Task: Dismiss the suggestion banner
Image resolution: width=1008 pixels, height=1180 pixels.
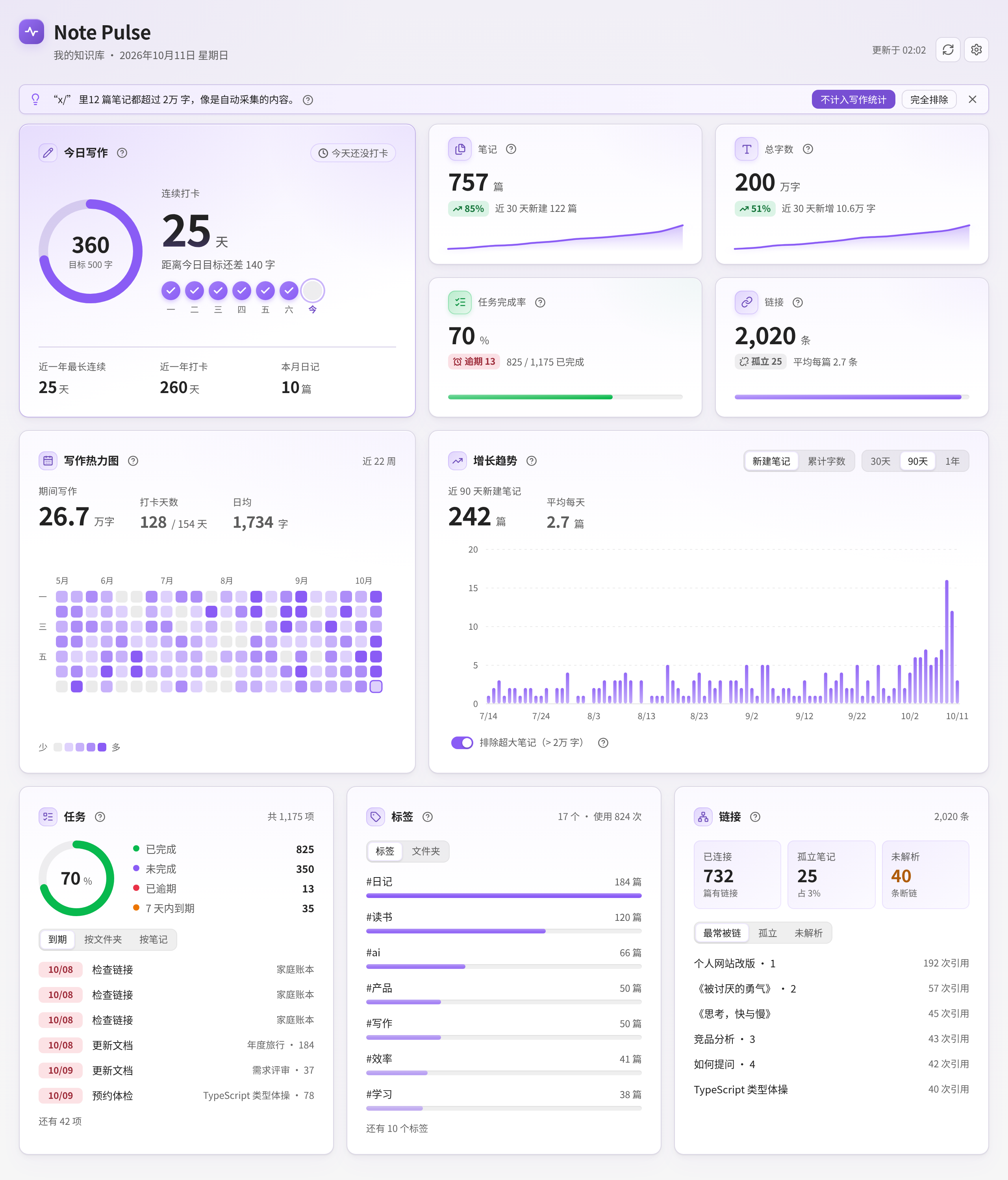Action: (973, 100)
